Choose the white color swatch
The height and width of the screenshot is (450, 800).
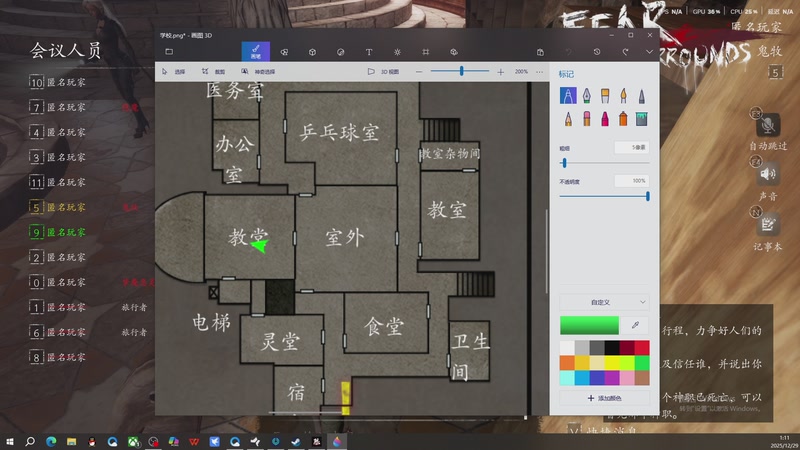click(x=567, y=348)
